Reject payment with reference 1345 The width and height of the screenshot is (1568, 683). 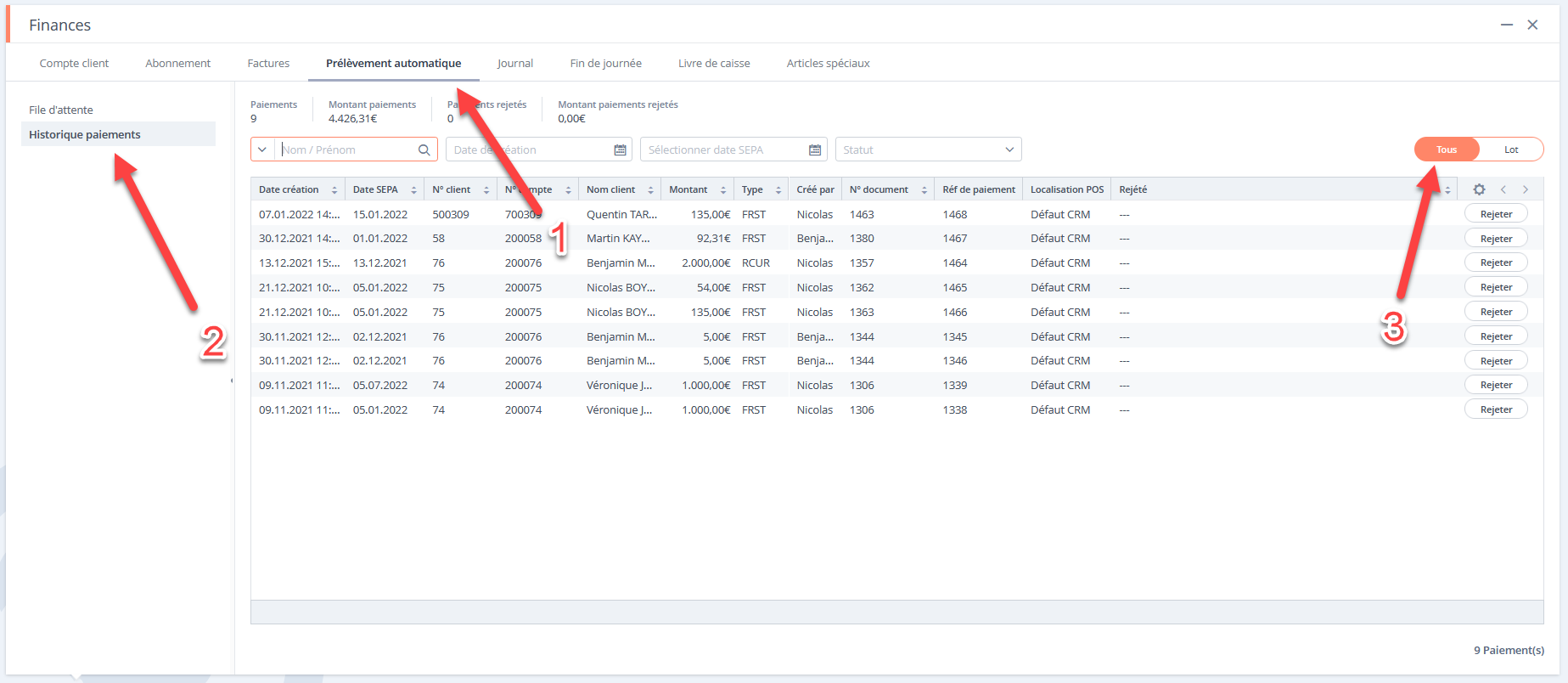click(1496, 336)
